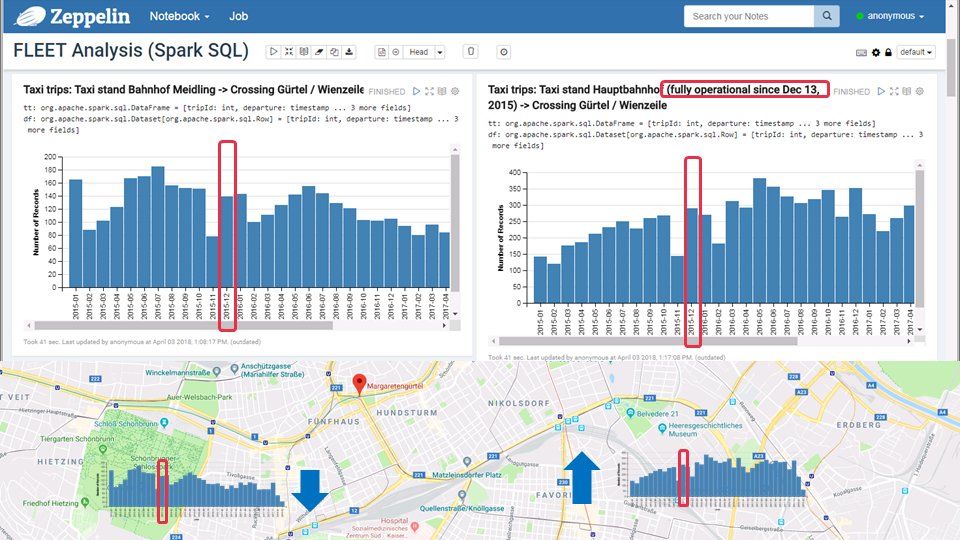Run the Bahnhof Meidling paragraph
Viewport: 960px width, 540px height.
point(416,91)
